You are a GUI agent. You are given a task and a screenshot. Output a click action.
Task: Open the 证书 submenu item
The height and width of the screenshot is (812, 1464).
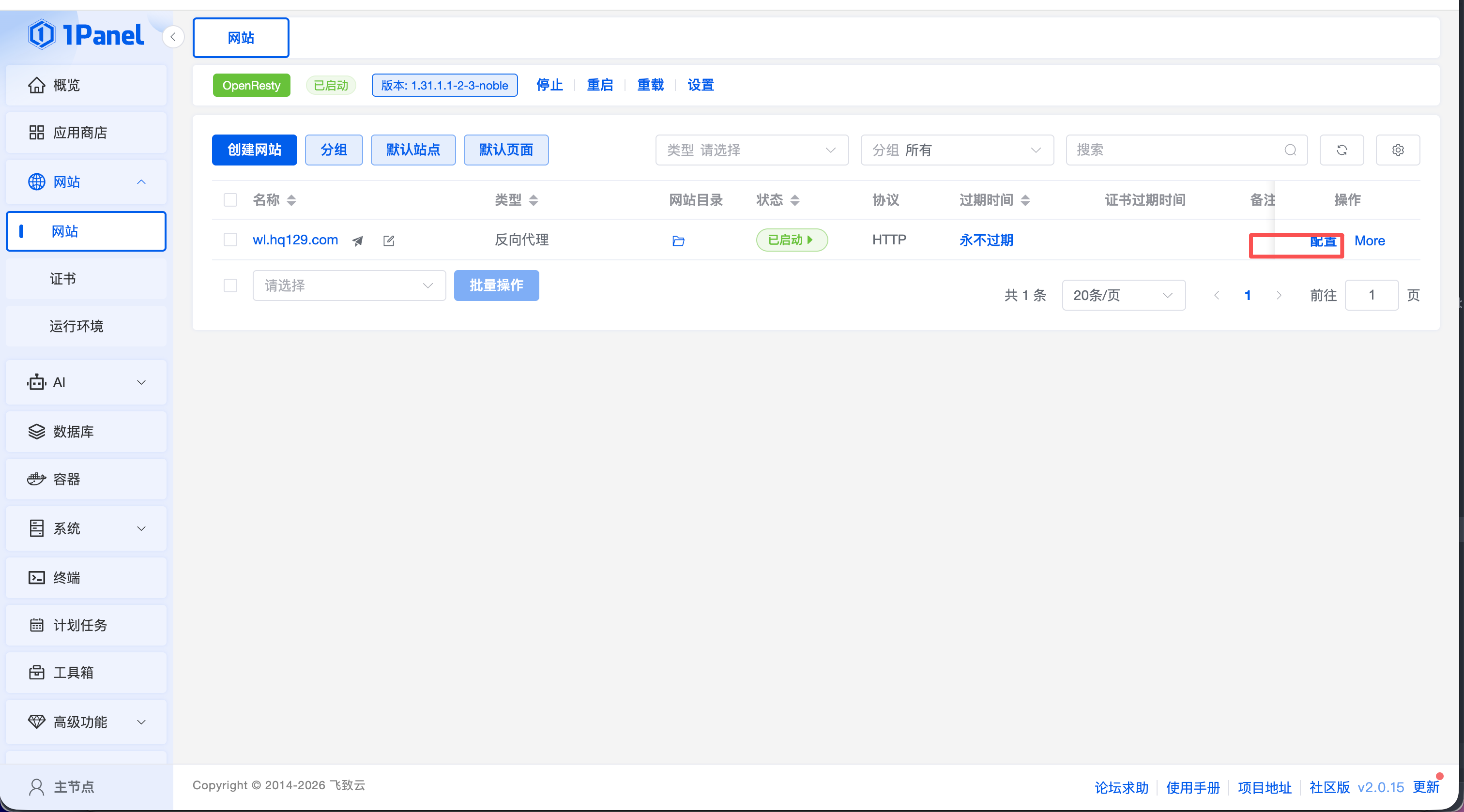[86, 278]
